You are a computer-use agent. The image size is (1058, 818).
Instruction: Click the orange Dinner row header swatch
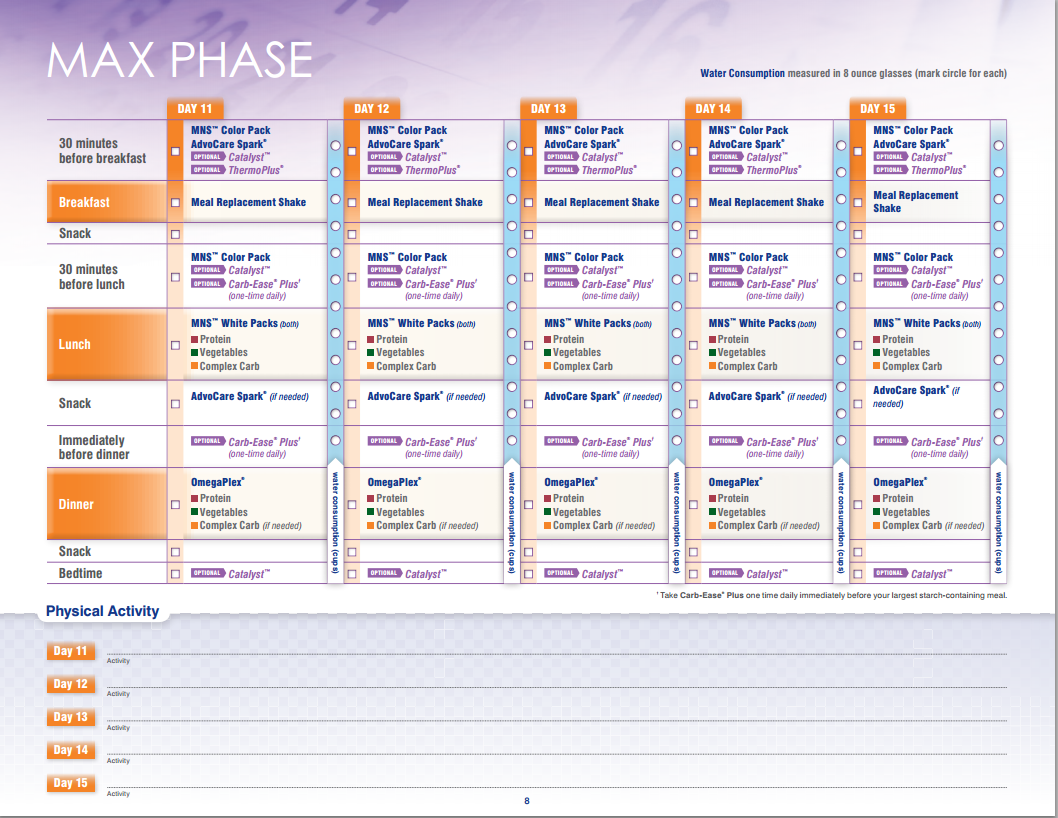pyautogui.click(x=107, y=504)
